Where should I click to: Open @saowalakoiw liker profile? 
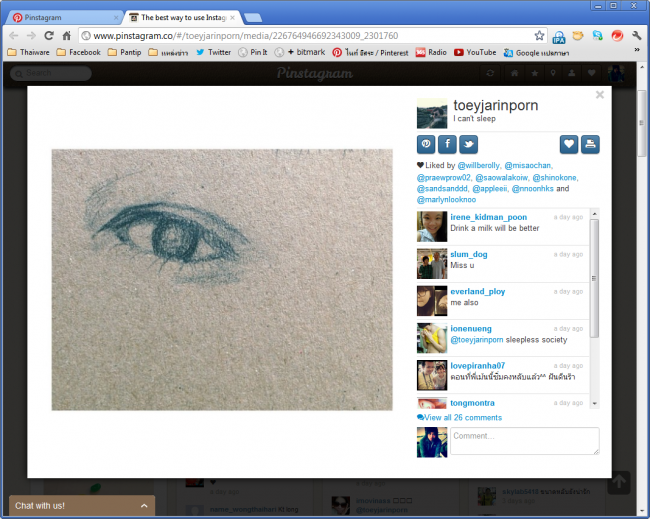(x=502, y=177)
